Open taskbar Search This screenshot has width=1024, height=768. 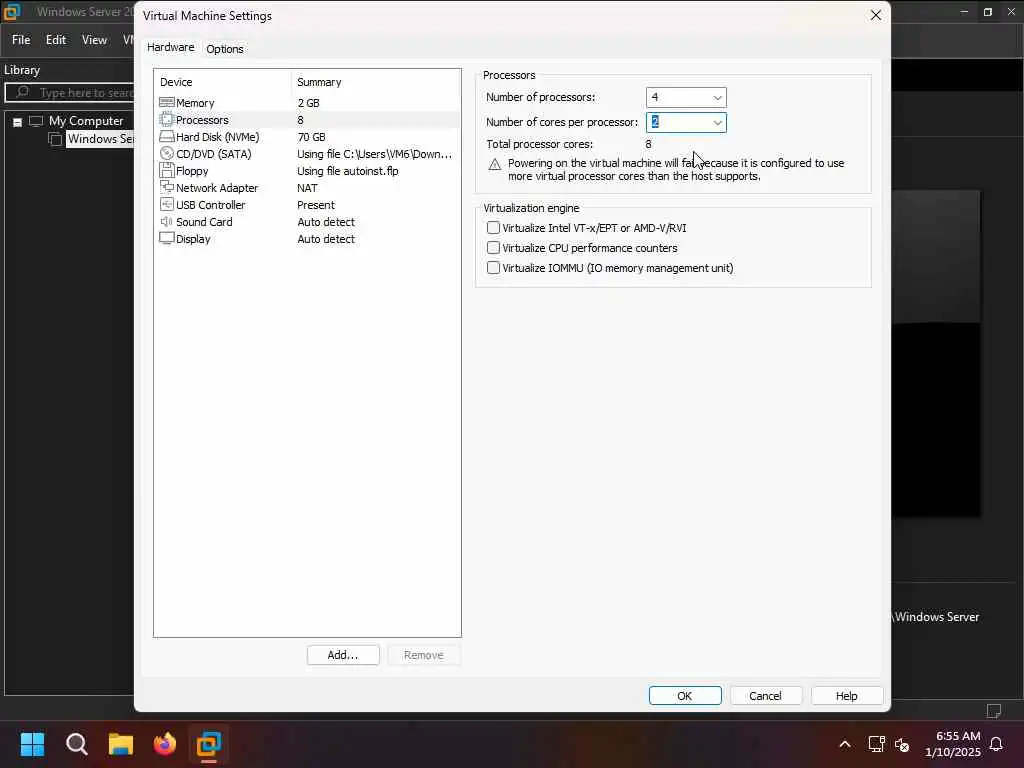coord(76,744)
